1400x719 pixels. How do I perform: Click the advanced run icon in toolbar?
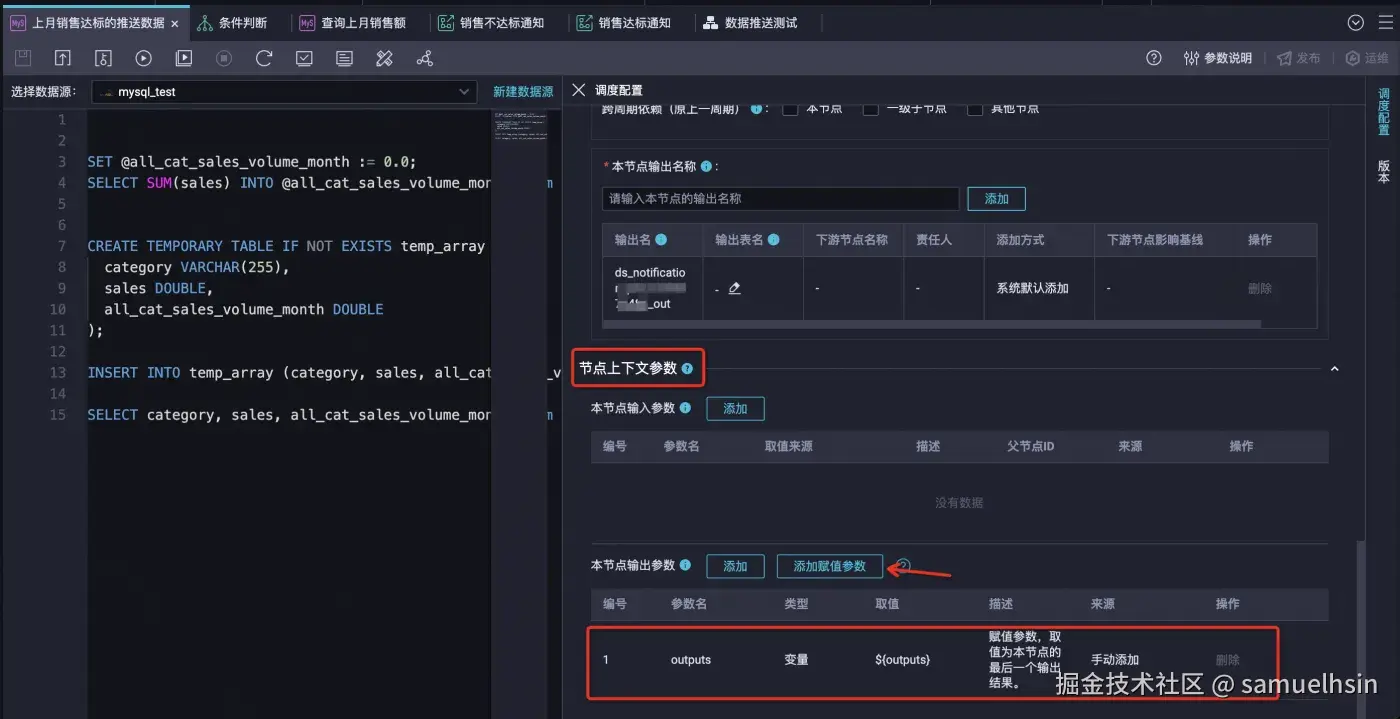coord(184,58)
